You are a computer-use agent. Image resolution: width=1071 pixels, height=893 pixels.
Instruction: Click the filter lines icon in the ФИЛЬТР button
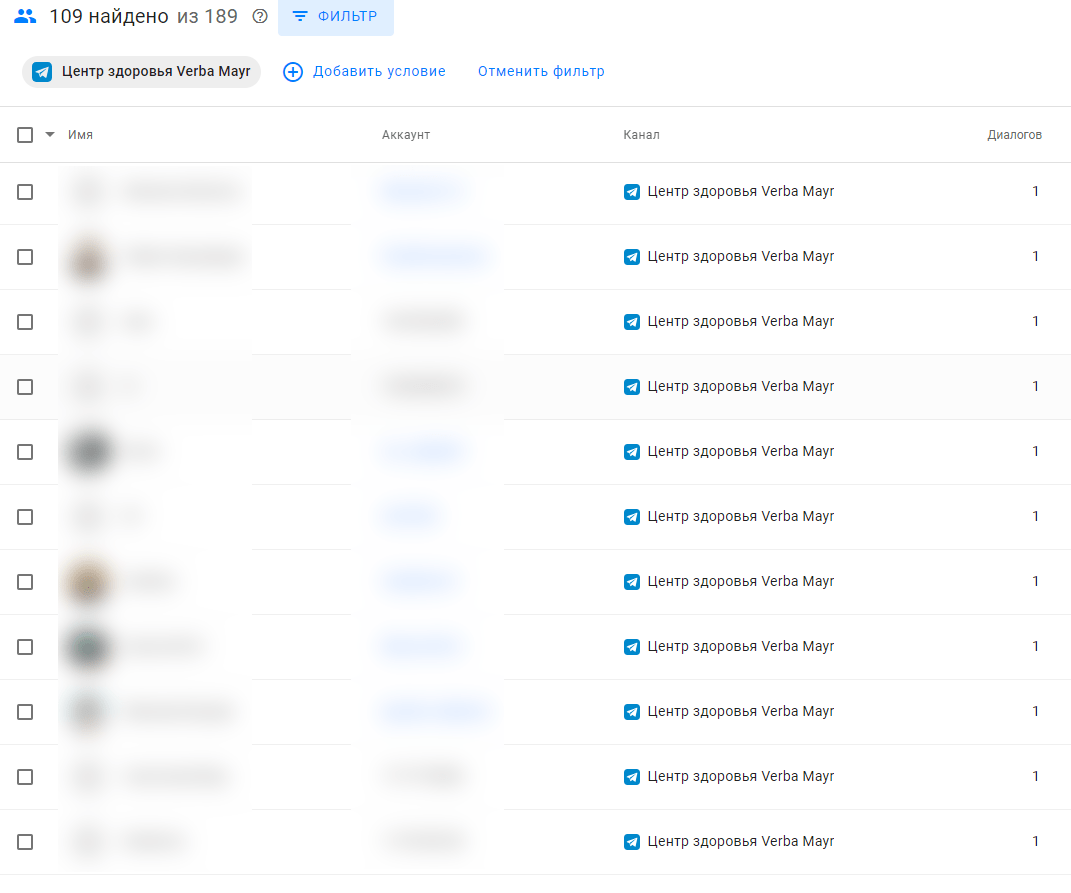[300, 17]
